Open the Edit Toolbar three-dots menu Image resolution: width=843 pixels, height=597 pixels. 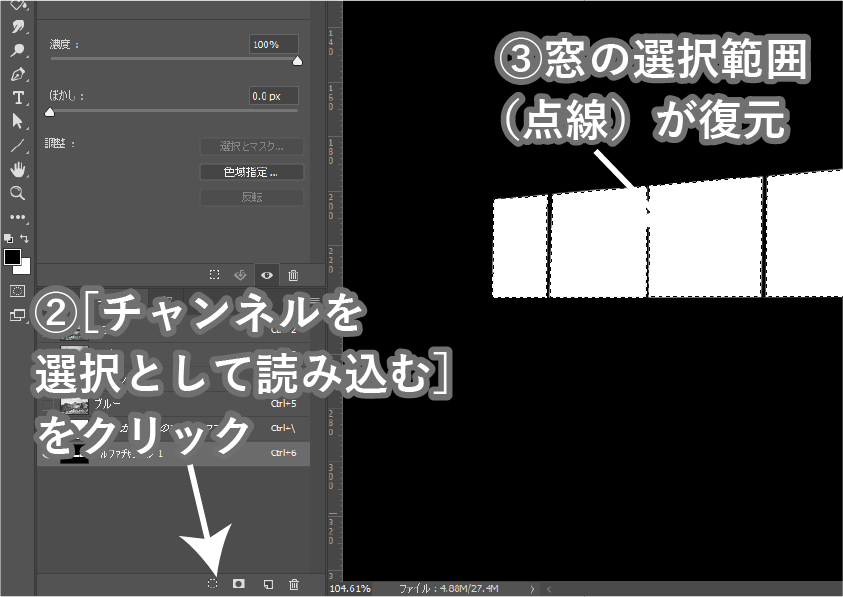[18, 217]
